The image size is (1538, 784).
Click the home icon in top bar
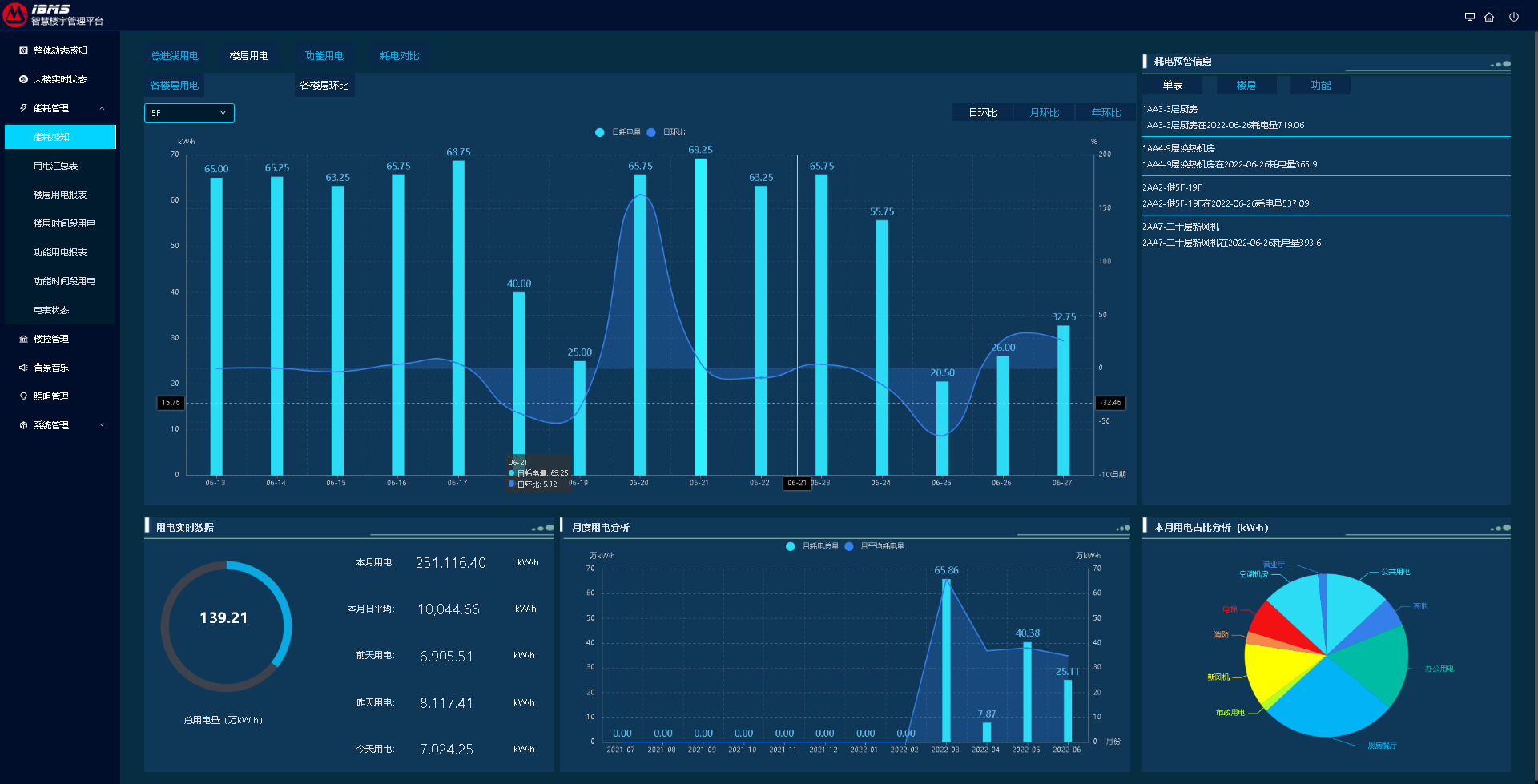pyautogui.click(x=1489, y=17)
